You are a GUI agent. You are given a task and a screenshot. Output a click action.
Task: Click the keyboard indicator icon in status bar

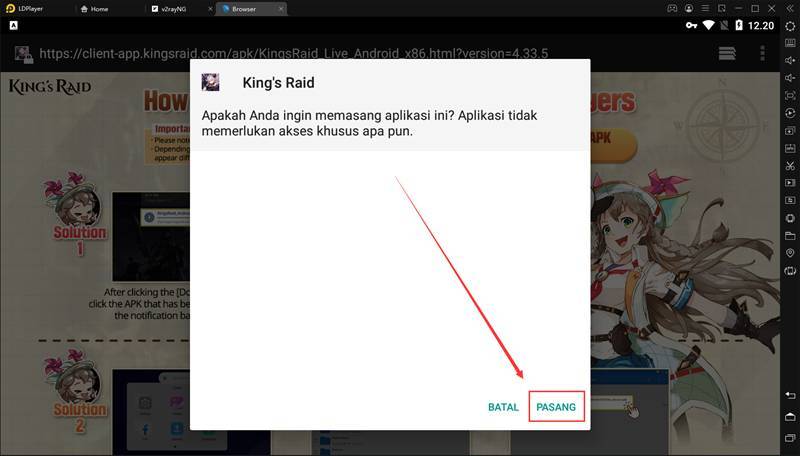pyautogui.click(x=14, y=25)
